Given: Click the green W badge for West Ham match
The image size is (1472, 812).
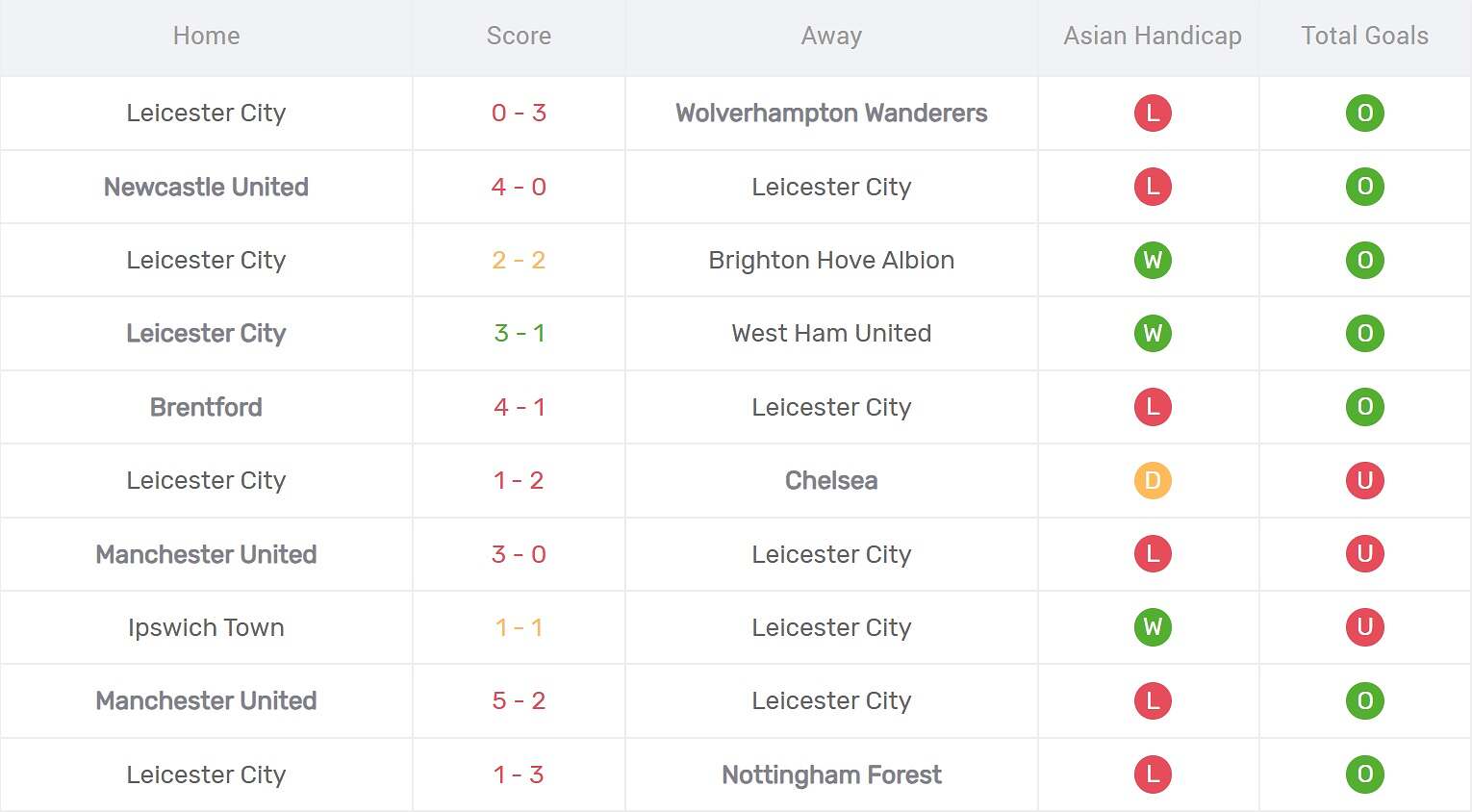Looking at the screenshot, I should pyautogui.click(x=1153, y=334).
